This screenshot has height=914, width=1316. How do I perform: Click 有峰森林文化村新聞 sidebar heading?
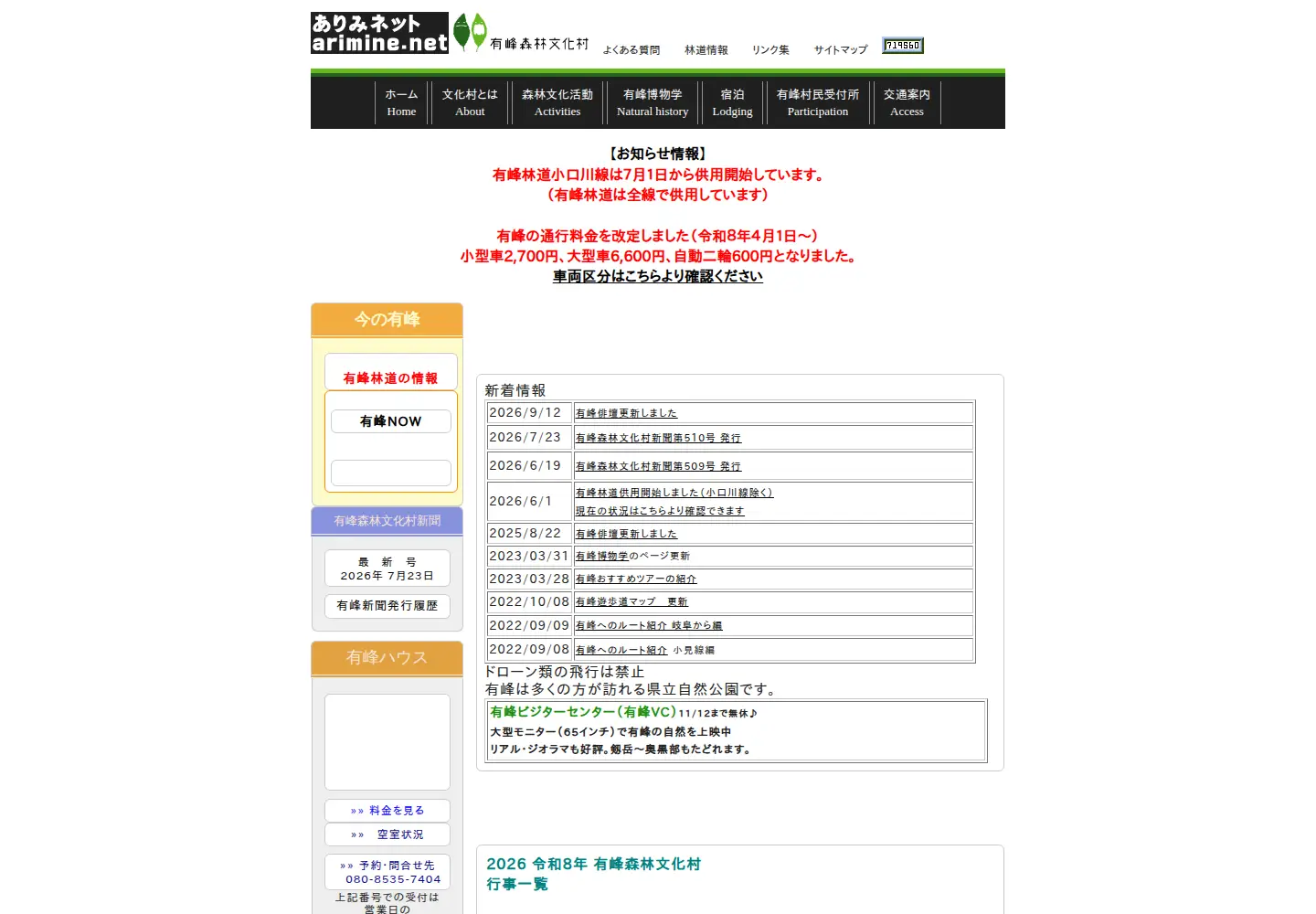tap(387, 521)
